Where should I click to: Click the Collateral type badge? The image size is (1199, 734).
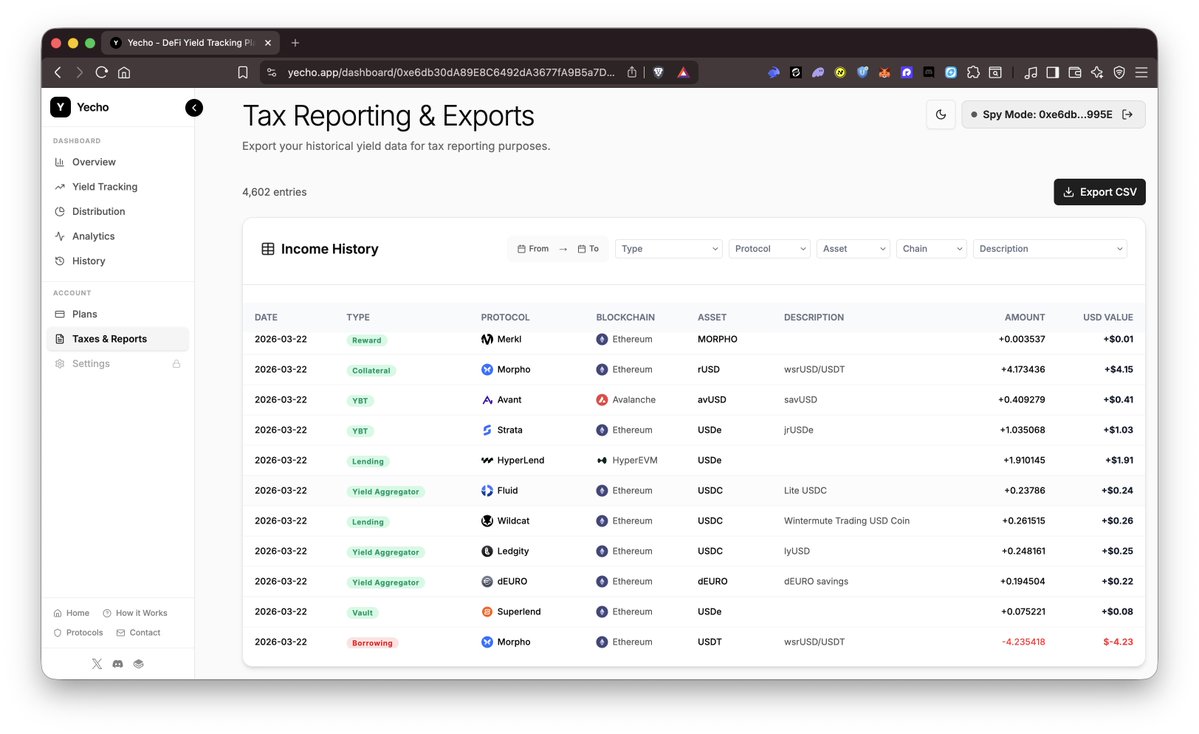[x=371, y=370]
